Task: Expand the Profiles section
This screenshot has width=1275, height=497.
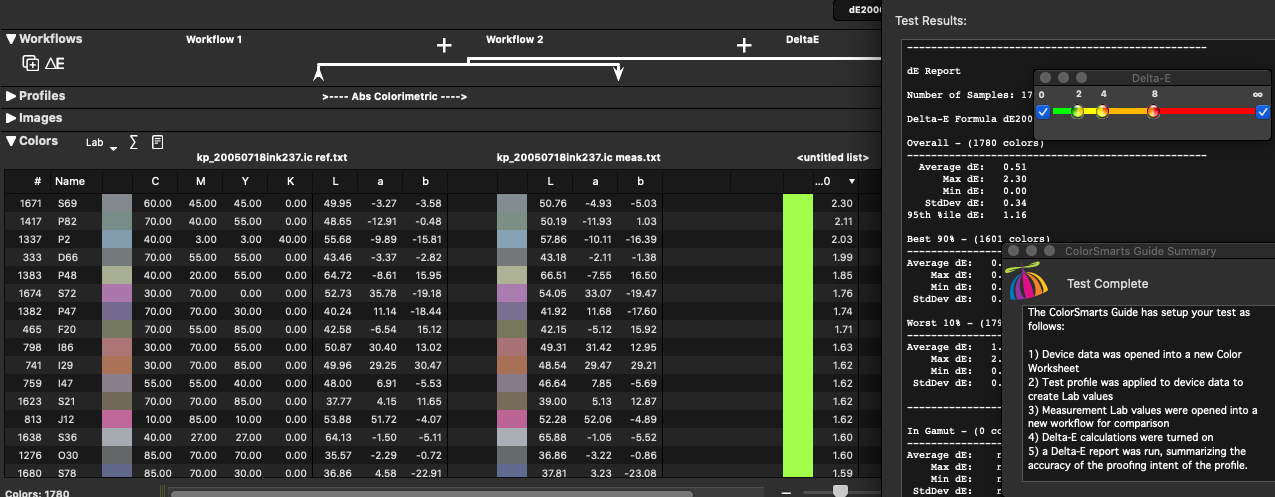Action: [11, 96]
